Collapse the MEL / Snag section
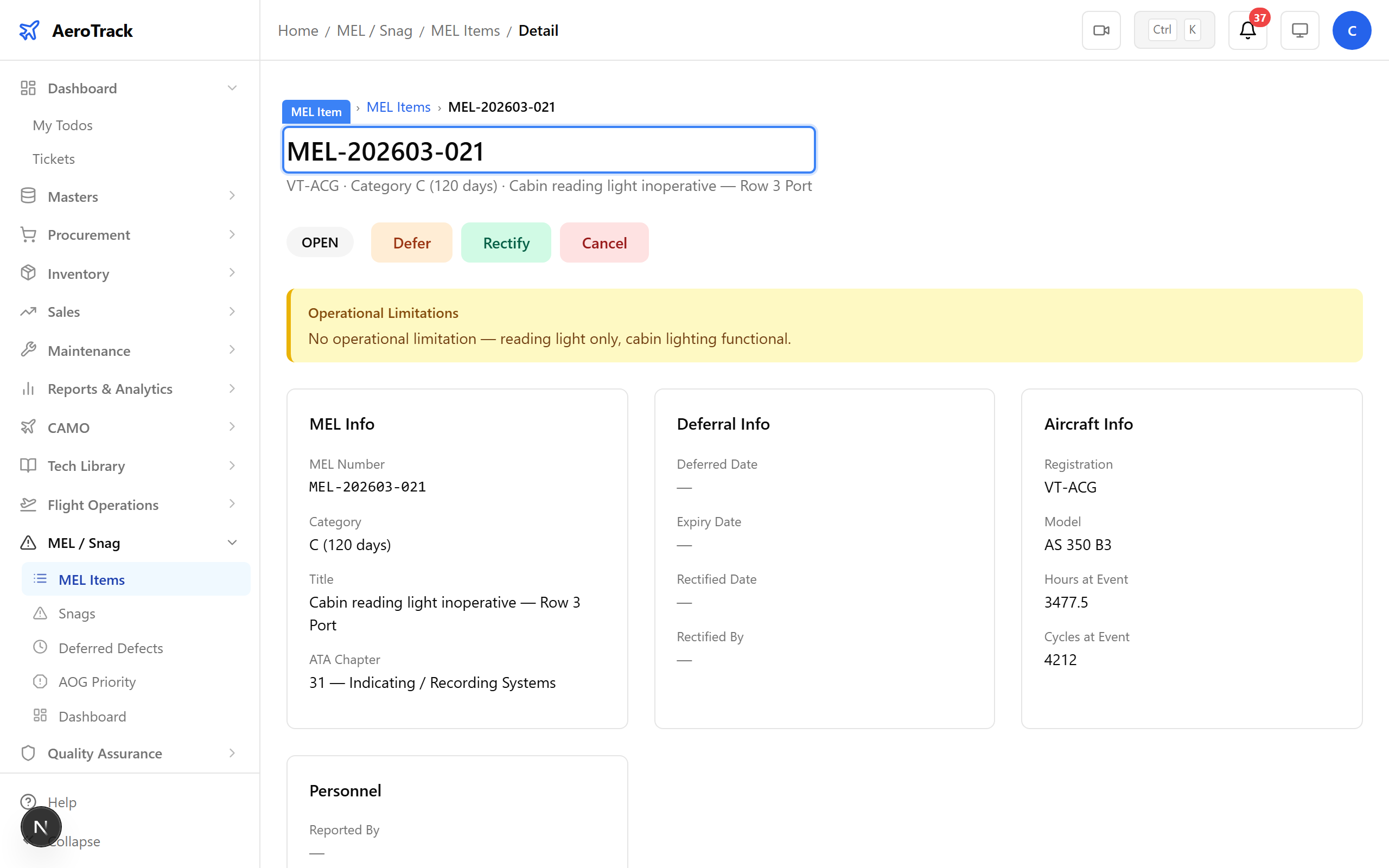Image resolution: width=1389 pixels, height=868 pixels. [x=232, y=542]
